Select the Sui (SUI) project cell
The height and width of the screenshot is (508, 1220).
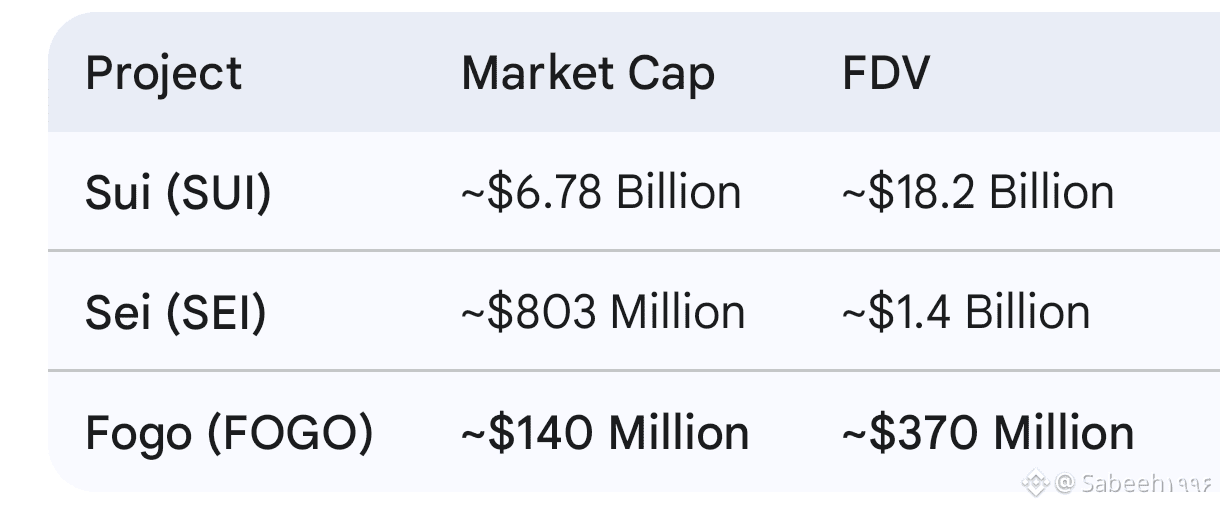coord(178,193)
